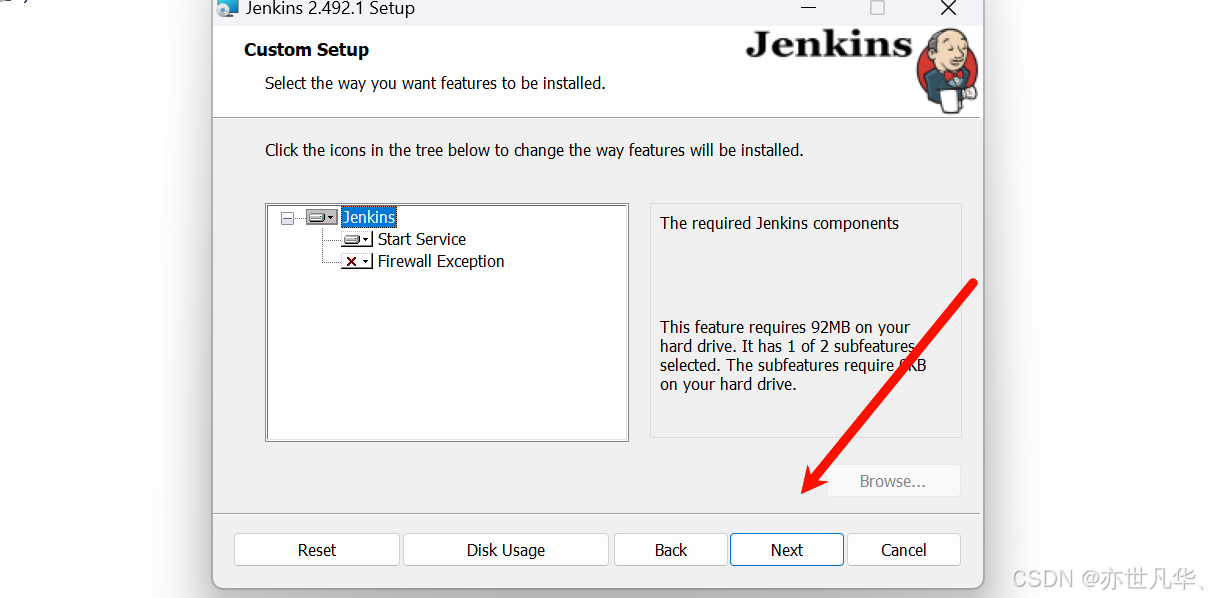Open the Start Service feature dropdown icon
This screenshot has height=598, width=1223.
pyautogui.click(x=357, y=239)
